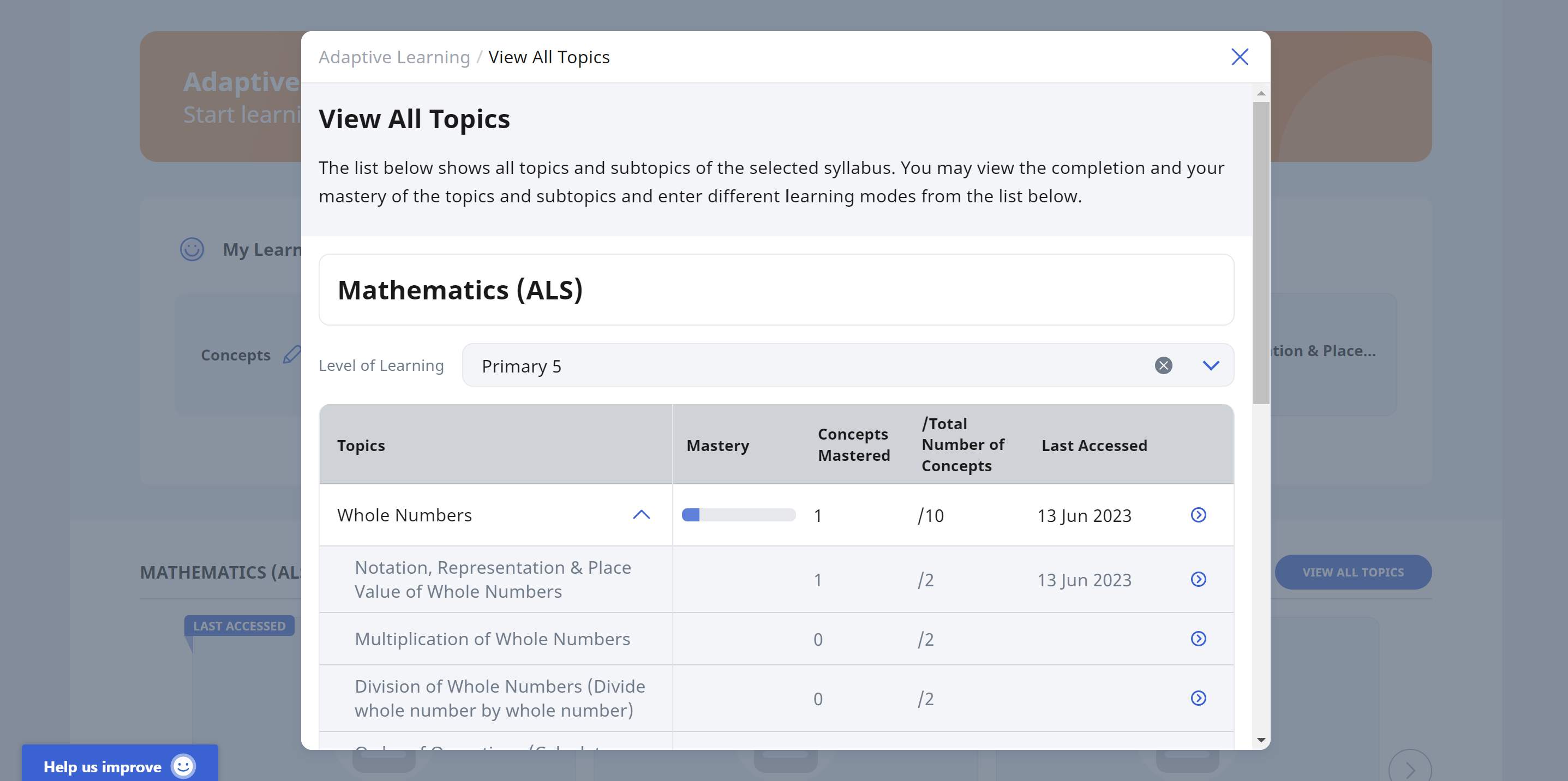Image resolution: width=1568 pixels, height=781 pixels.
Task: Click the Whole Numbers topic name
Action: pyautogui.click(x=404, y=515)
